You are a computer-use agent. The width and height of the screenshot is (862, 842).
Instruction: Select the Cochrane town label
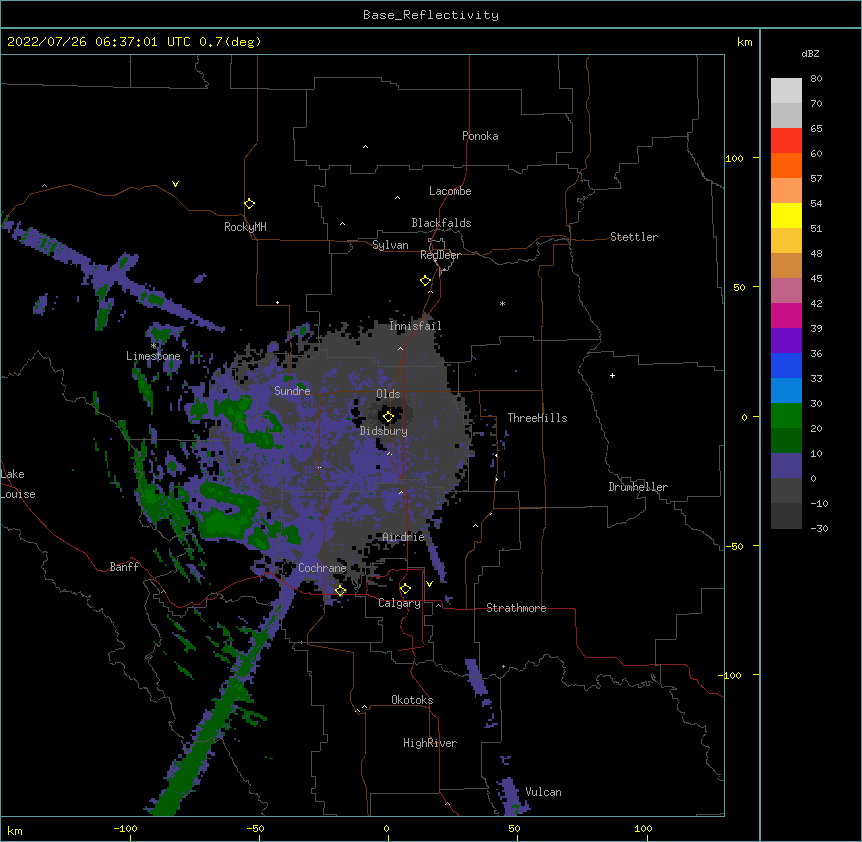(322, 568)
